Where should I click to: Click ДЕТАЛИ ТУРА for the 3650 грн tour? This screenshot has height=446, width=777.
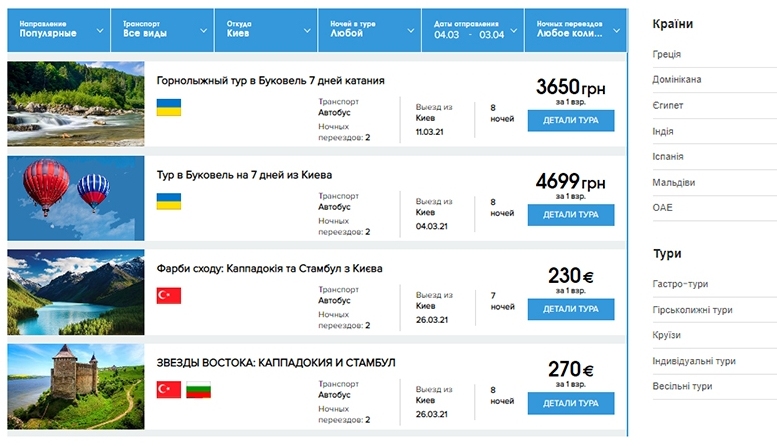tap(571, 120)
